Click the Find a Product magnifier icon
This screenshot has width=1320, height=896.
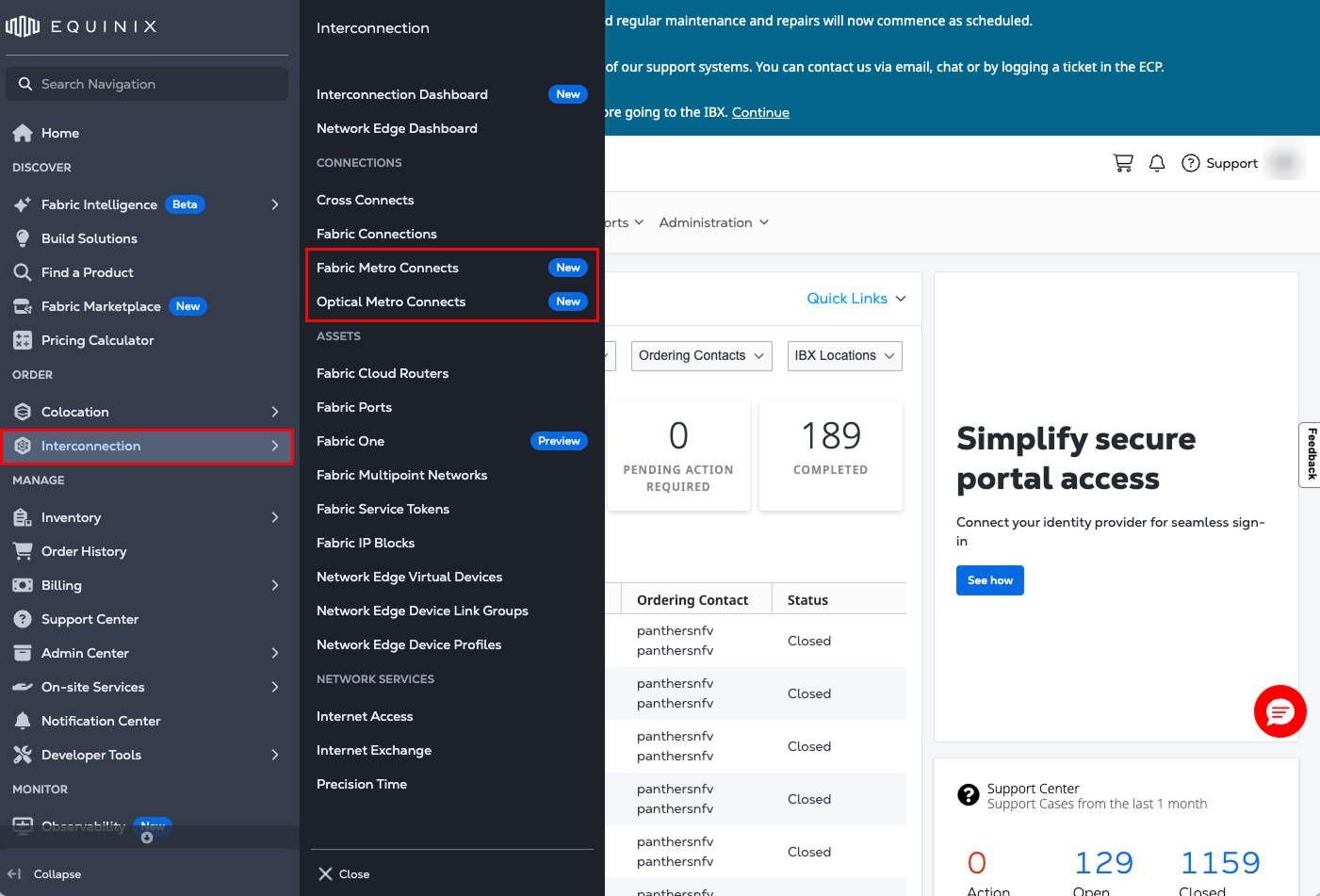pos(23,272)
